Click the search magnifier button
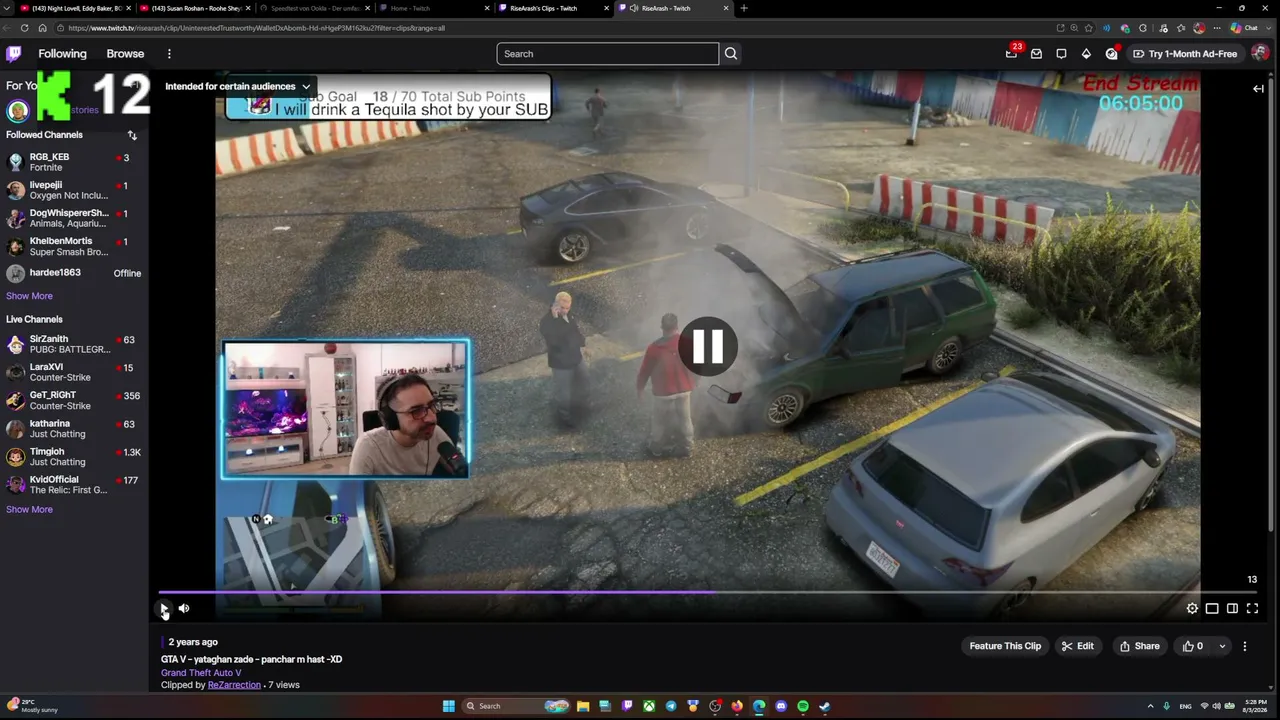 click(x=731, y=54)
